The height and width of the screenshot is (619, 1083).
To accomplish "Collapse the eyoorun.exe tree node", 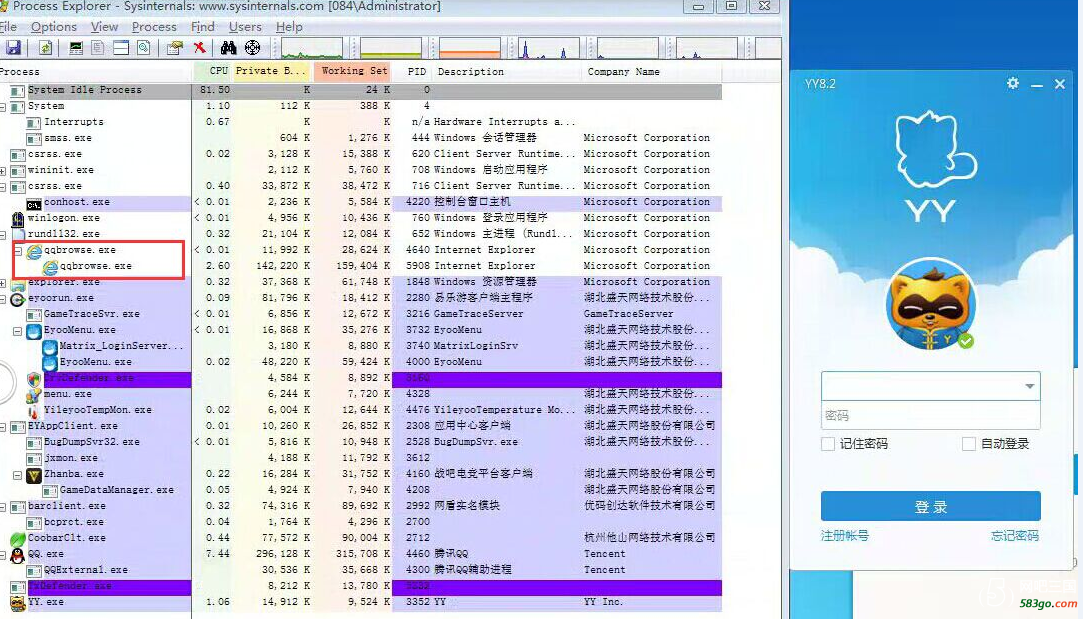I will 3,298.
